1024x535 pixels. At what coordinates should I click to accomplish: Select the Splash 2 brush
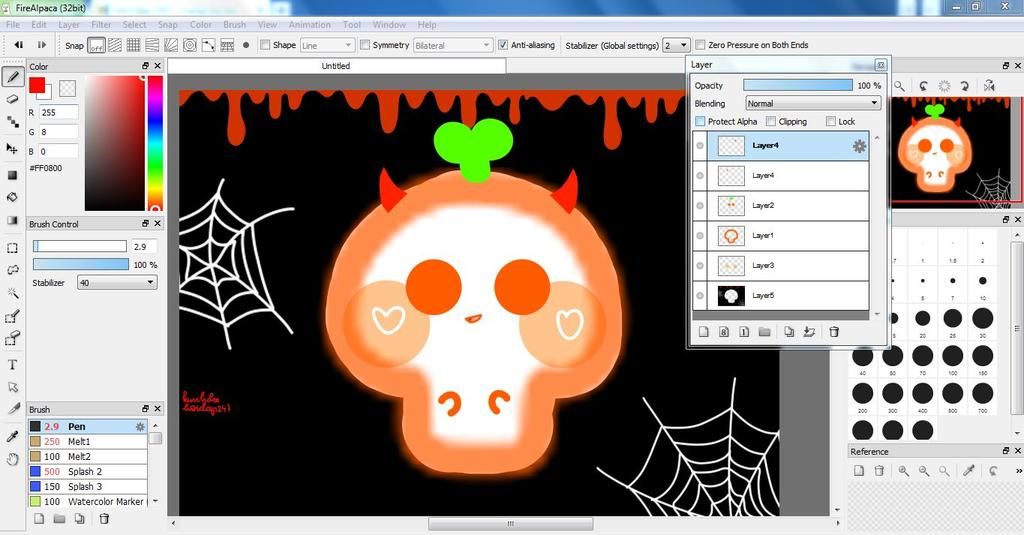tap(88, 472)
